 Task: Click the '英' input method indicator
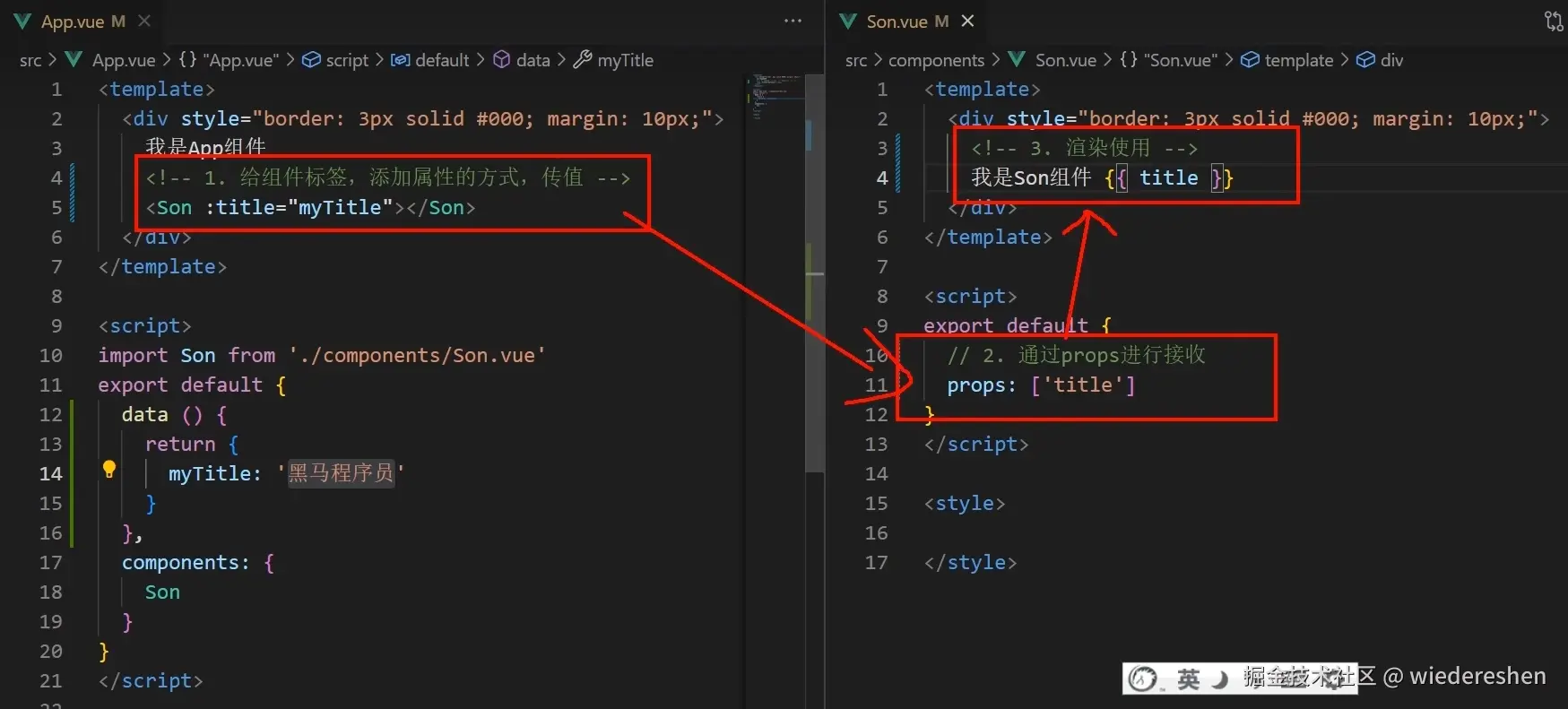1189,679
